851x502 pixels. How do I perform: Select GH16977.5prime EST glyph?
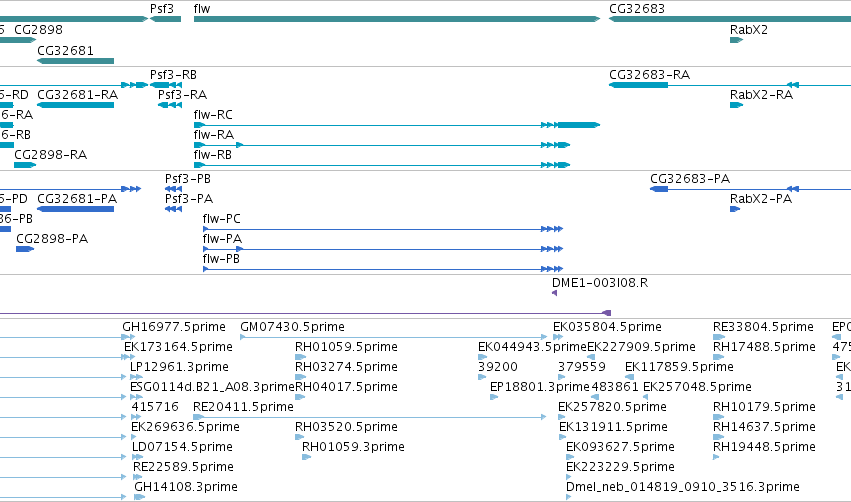point(129,337)
